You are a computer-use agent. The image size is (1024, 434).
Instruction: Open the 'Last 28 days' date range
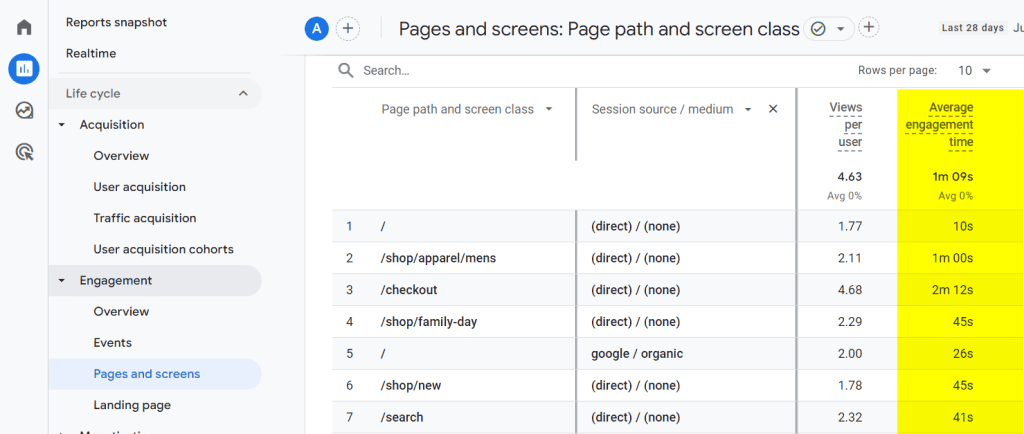tap(972, 28)
